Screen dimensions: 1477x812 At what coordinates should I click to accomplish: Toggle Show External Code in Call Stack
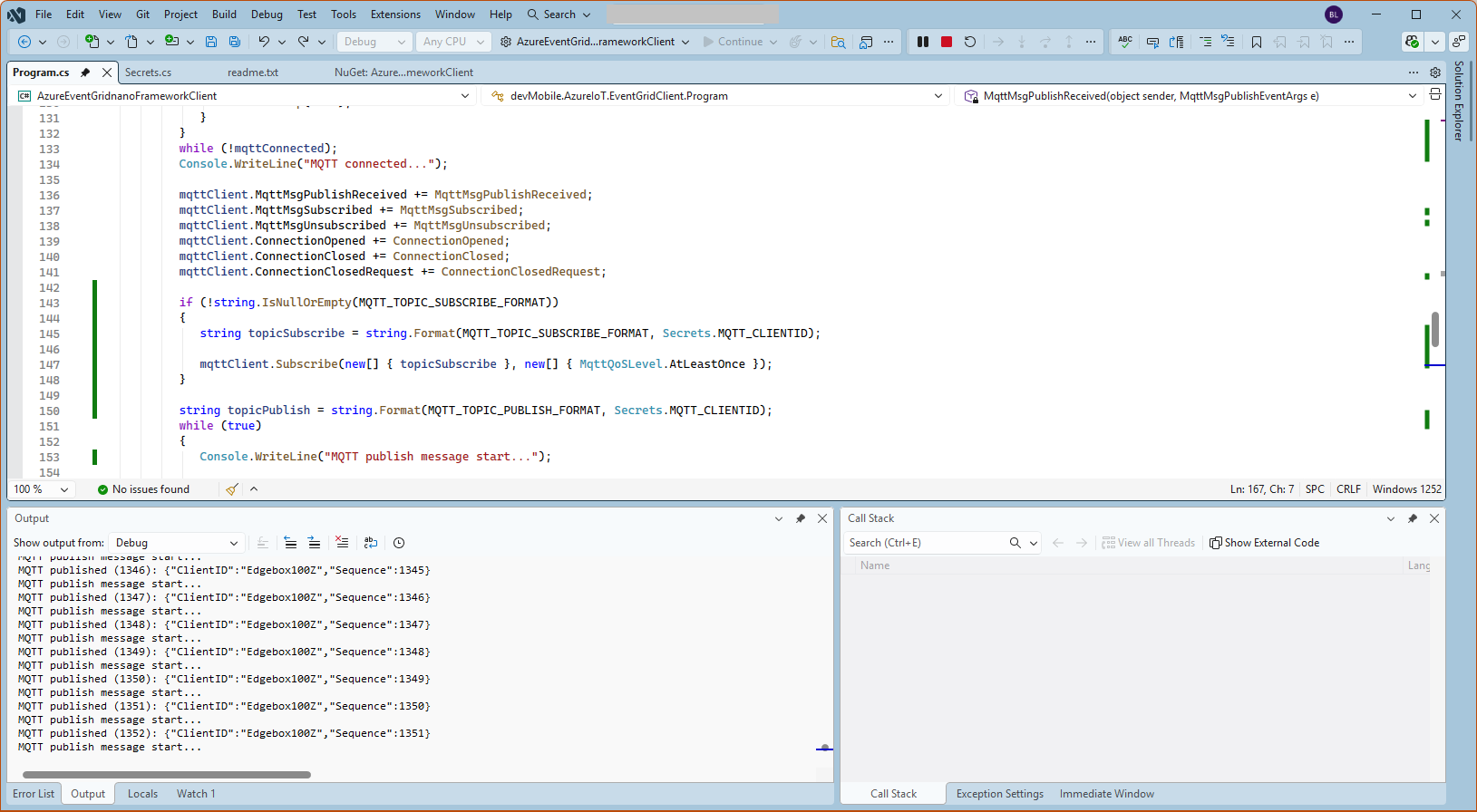[1264, 543]
